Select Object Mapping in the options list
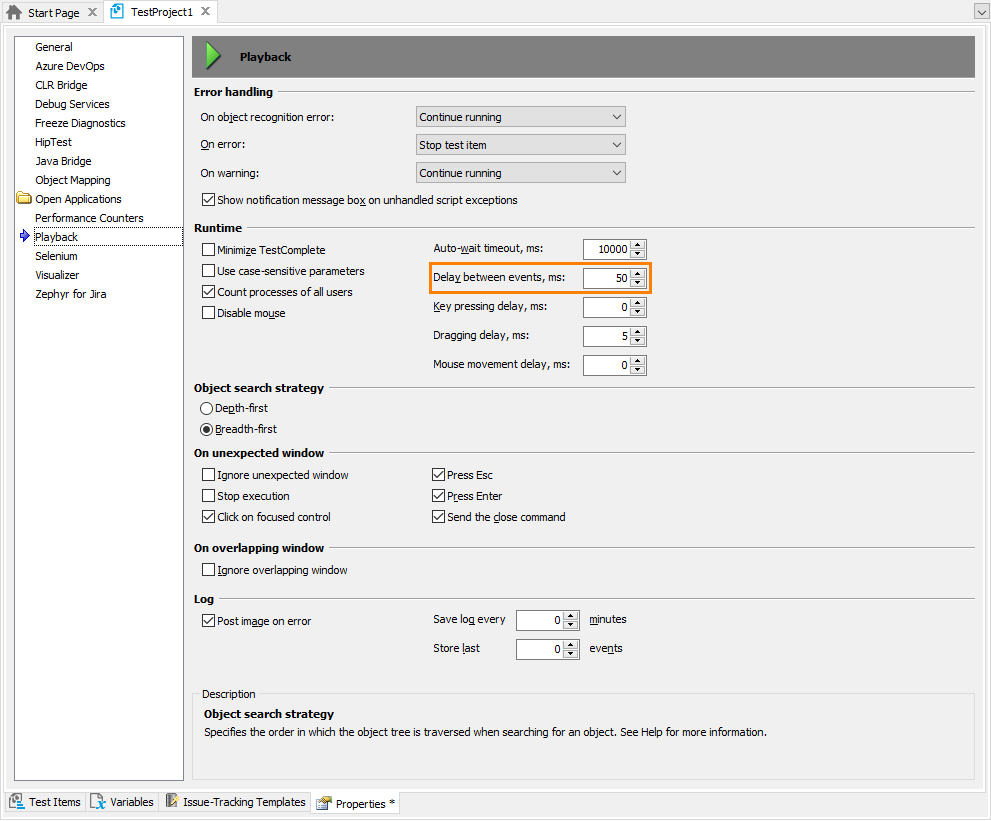 tap(72, 180)
